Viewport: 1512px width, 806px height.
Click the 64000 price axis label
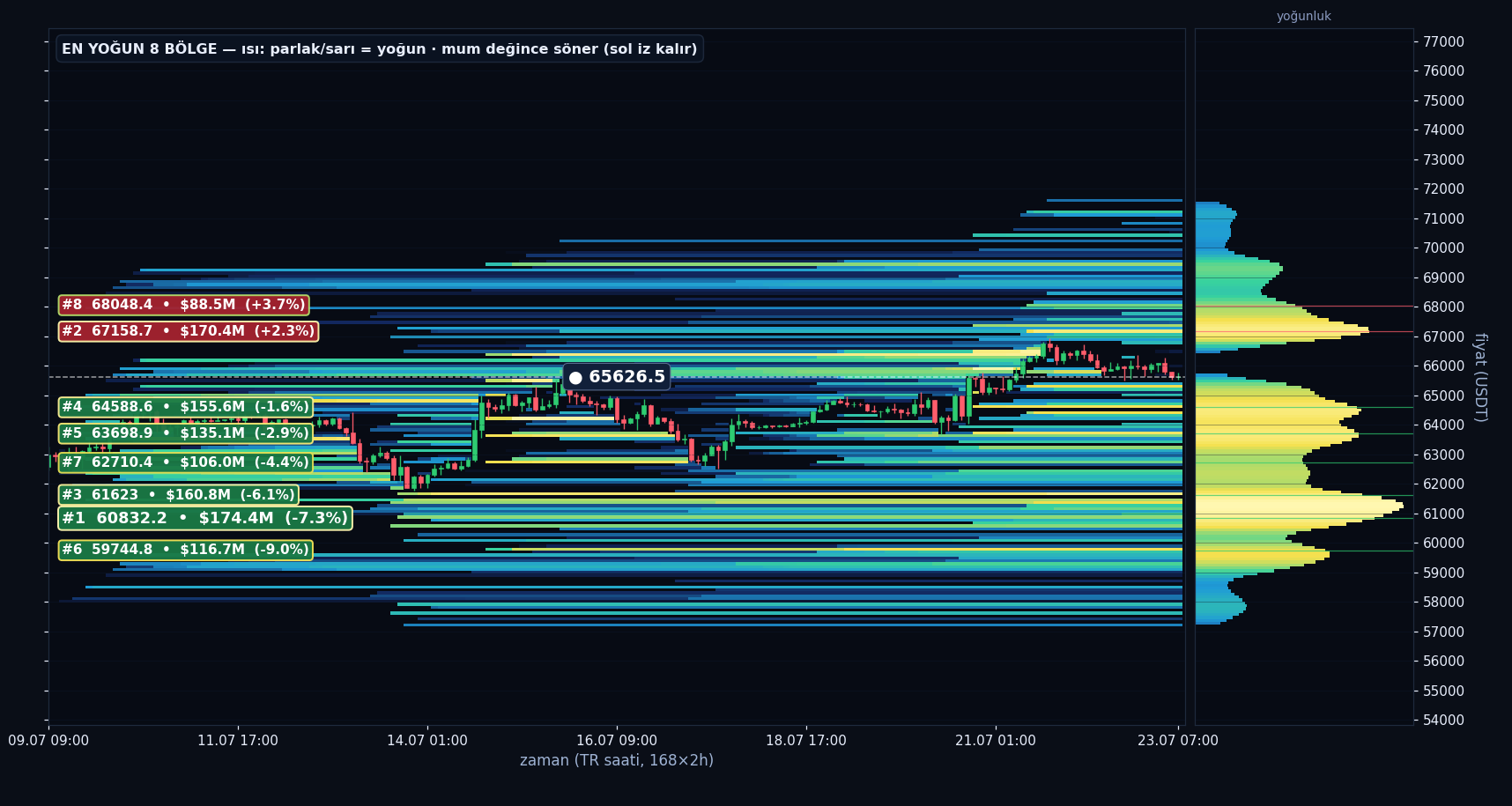coord(1443,425)
